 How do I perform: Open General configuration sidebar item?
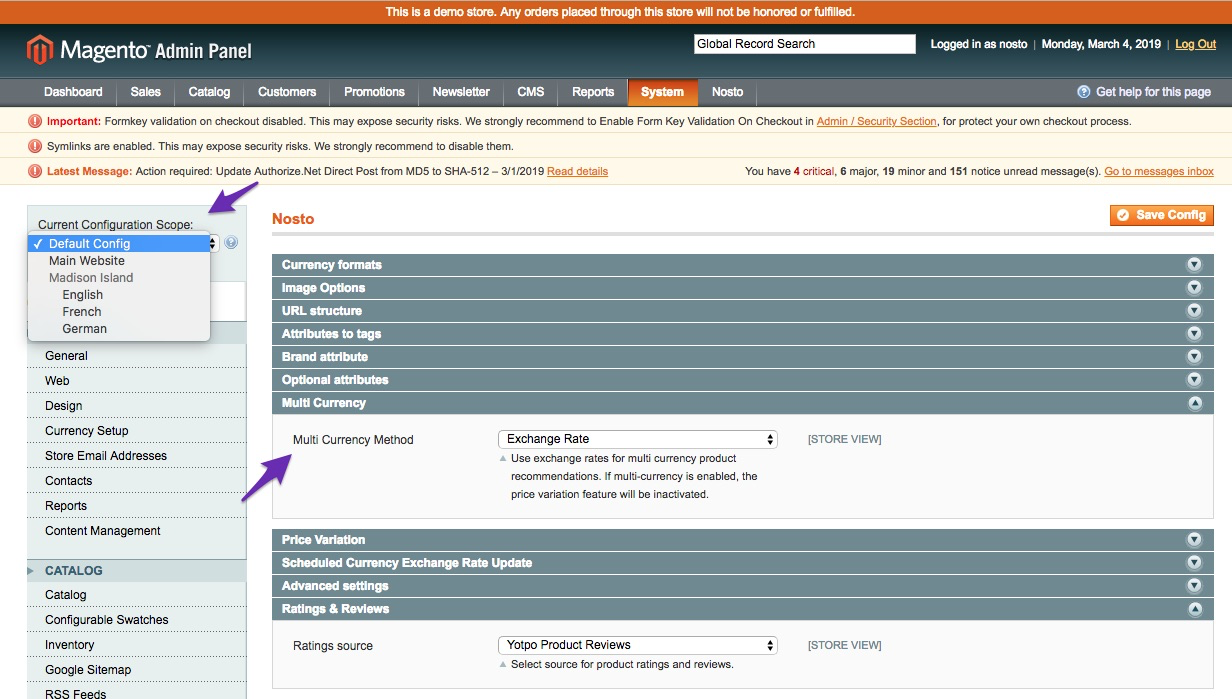136,356
